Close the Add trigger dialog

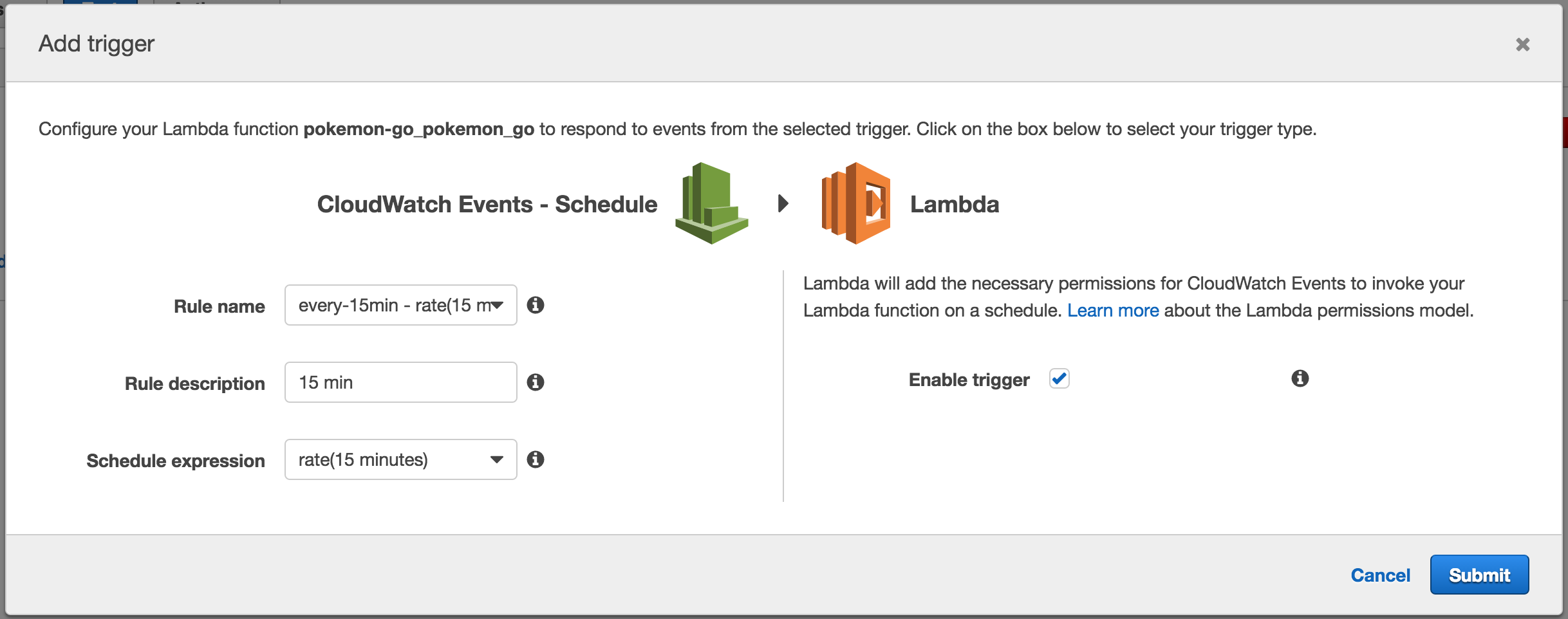coord(1522,44)
